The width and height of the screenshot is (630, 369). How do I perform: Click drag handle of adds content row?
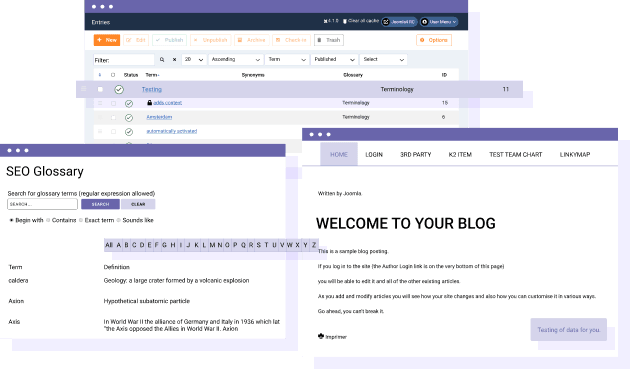coord(100,103)
